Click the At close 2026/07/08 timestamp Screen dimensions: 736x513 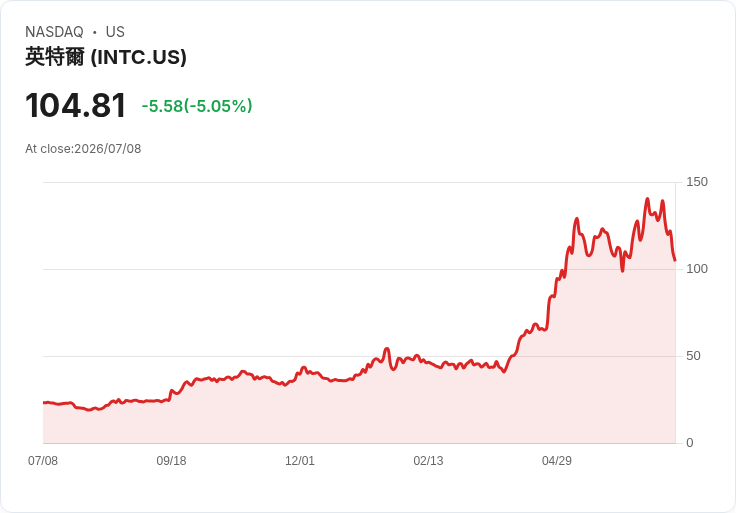click(x=83, y=149)
